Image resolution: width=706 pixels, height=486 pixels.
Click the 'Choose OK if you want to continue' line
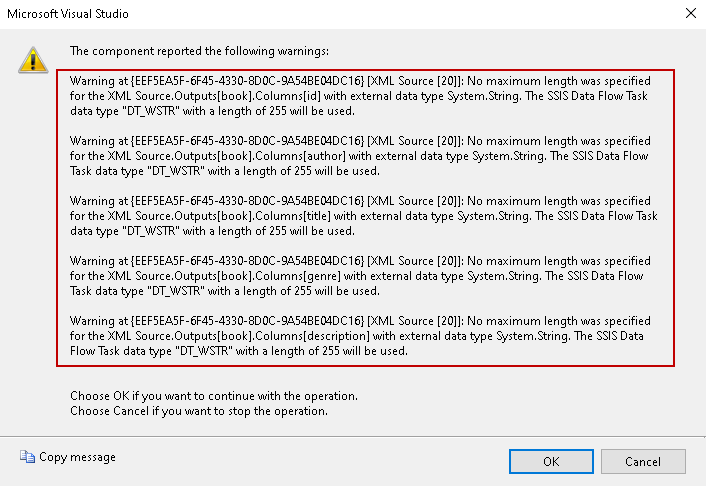214,396
